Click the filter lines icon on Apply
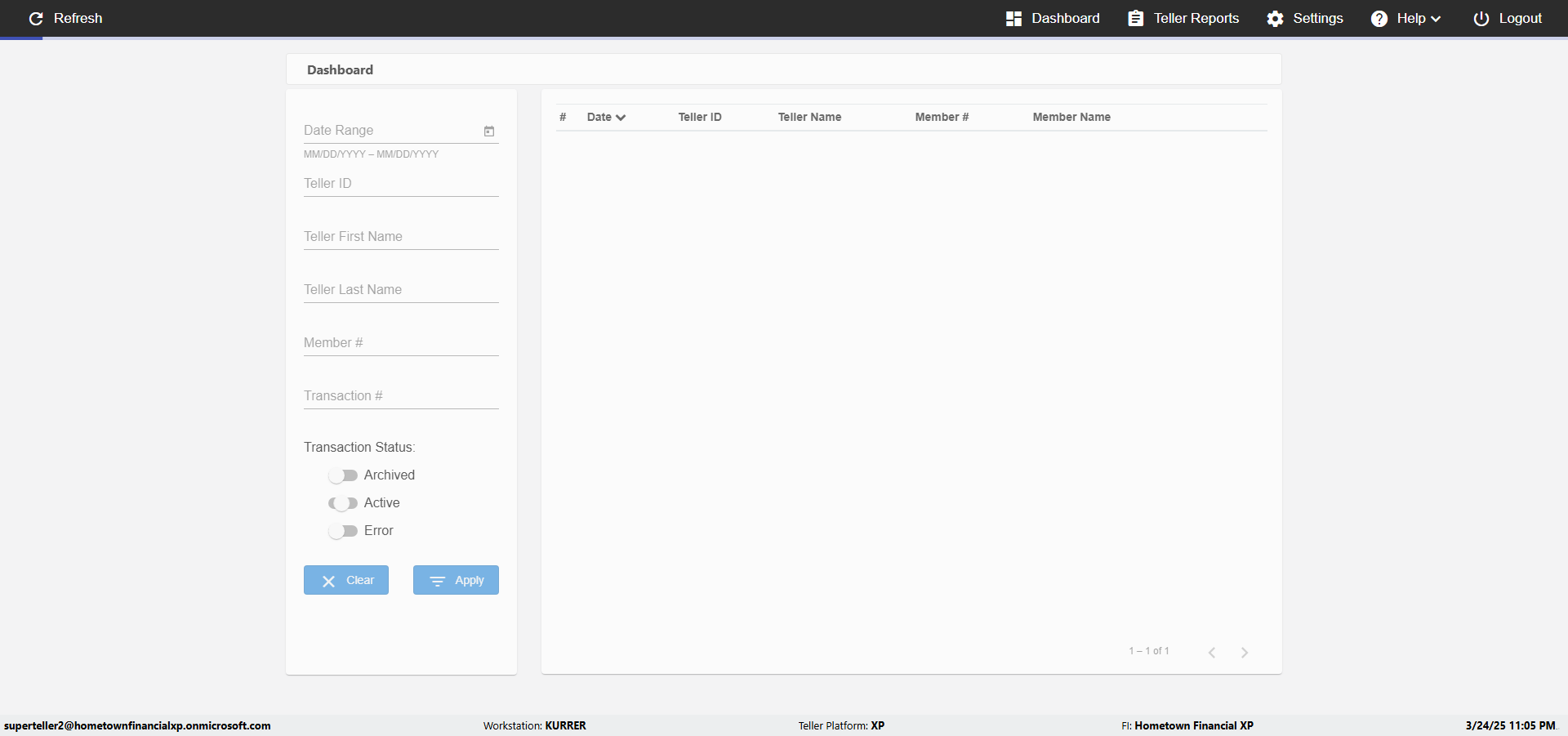This screenshot has width=1568, height=736. click(x=438, y=581)
